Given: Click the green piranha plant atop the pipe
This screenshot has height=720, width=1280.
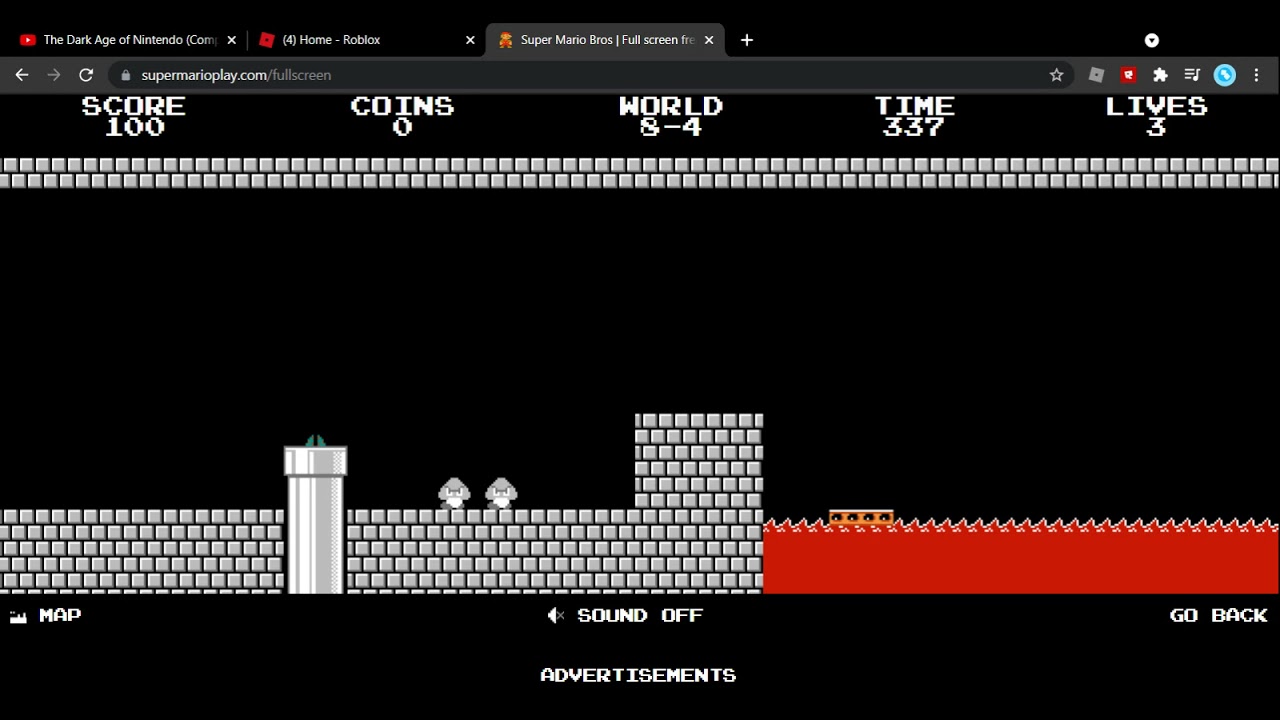Looking at the screenshot, I should click(315, 441).
